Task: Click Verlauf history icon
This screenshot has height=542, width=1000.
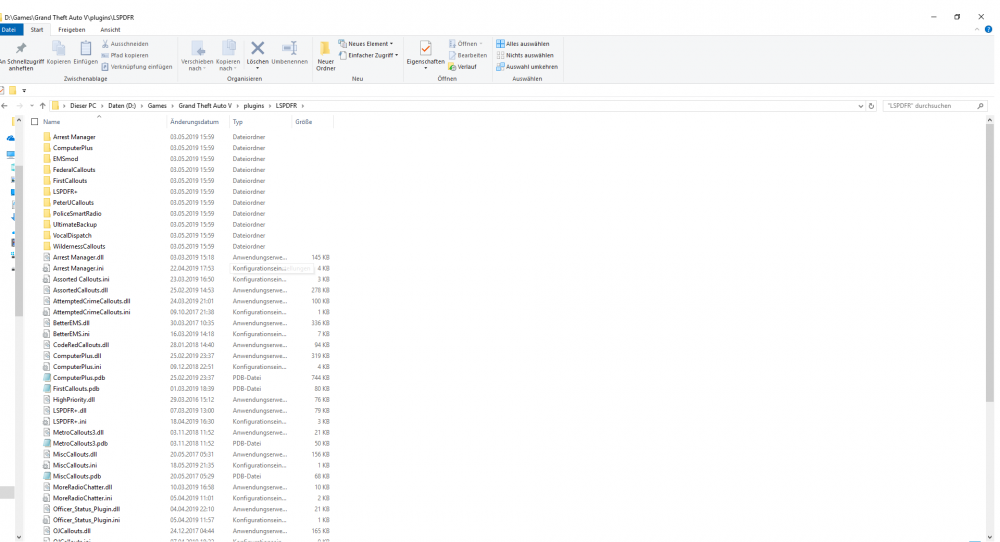Action: [x=452, y=67]
